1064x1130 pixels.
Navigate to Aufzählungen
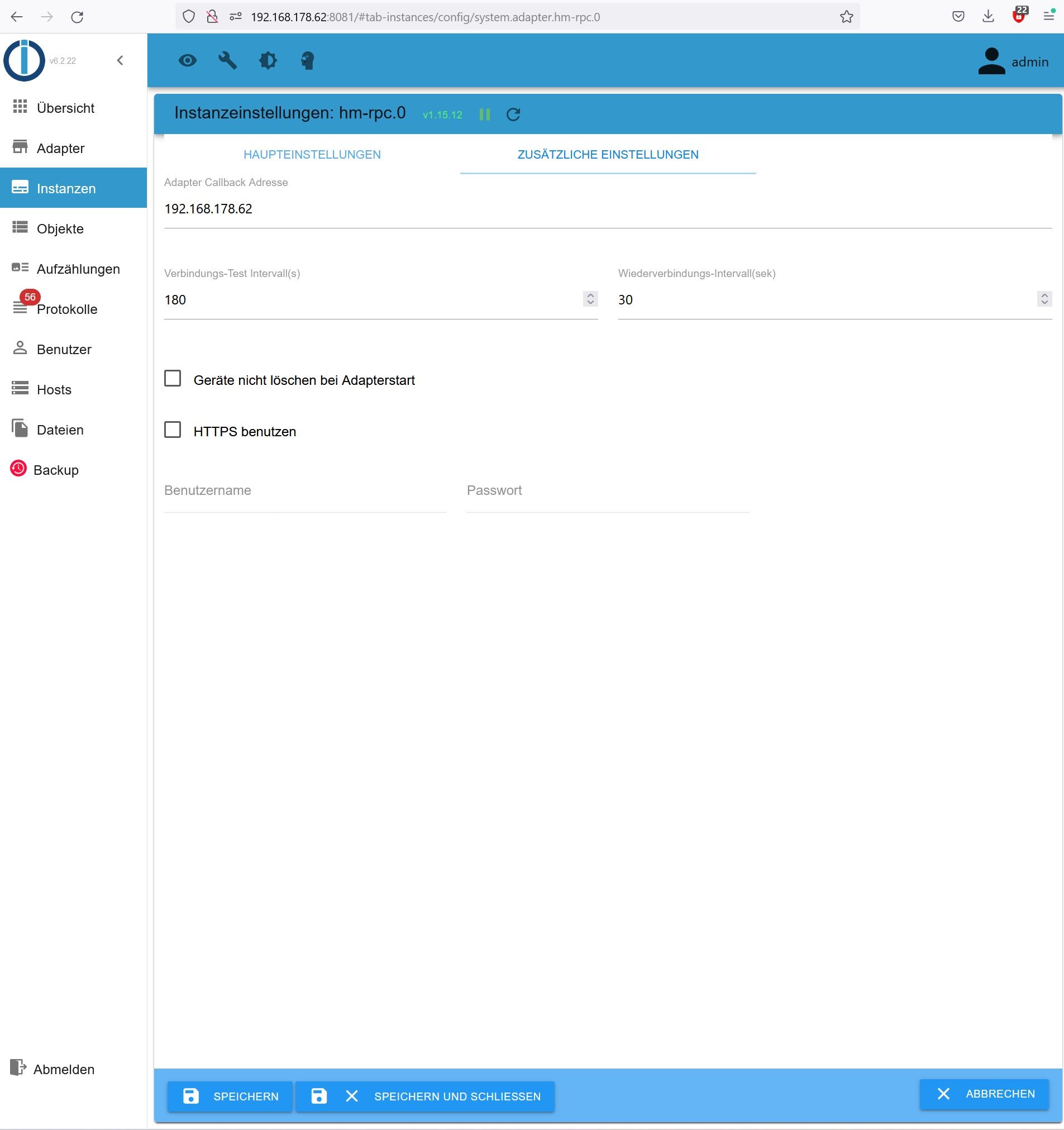coord(73,269)
